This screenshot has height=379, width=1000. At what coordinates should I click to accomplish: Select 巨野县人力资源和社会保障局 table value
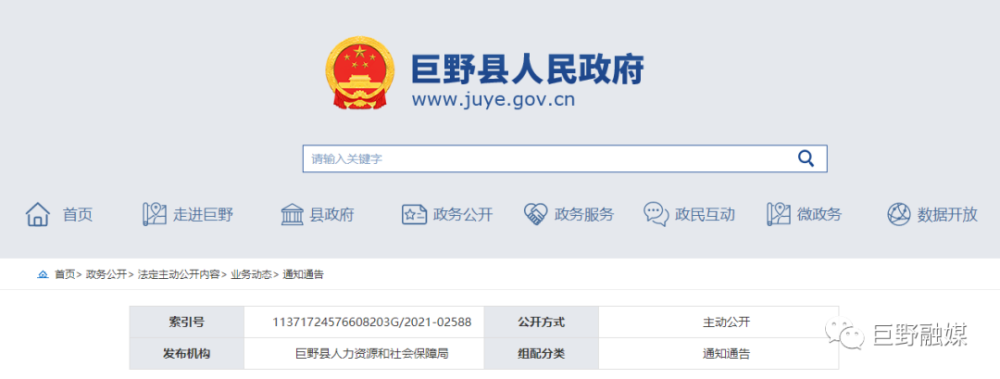point(372,353)
